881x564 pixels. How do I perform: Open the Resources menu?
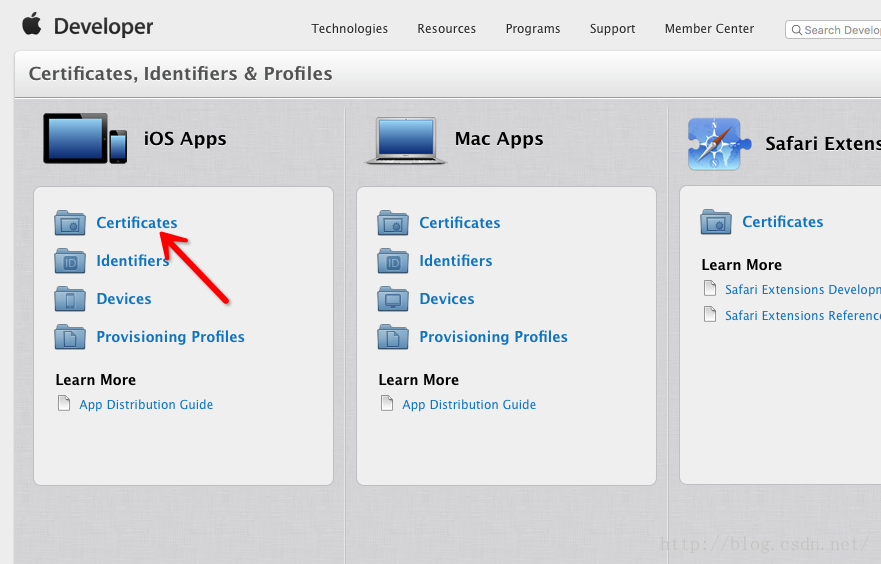pyautogui.click(x=447, y=29)
